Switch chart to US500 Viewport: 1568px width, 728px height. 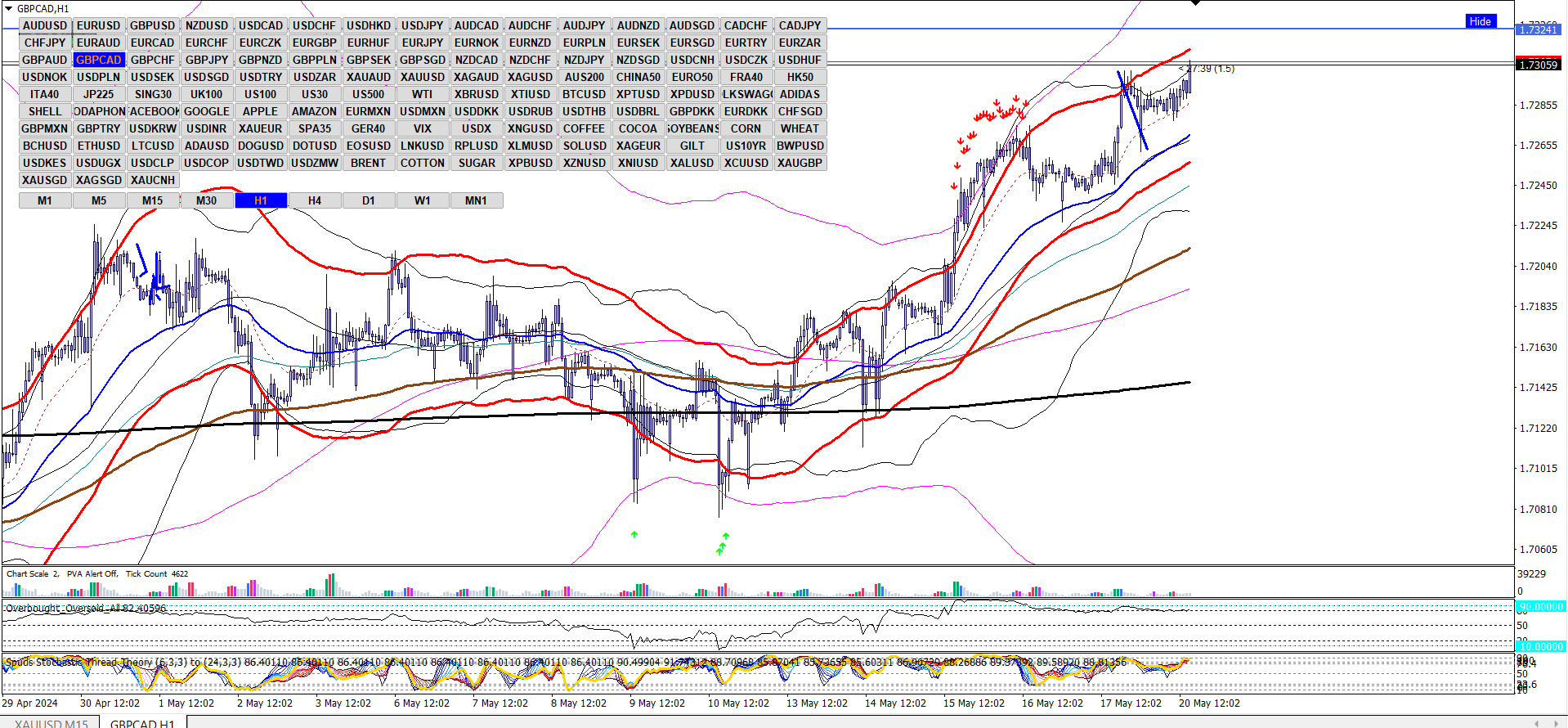(369, 94)
